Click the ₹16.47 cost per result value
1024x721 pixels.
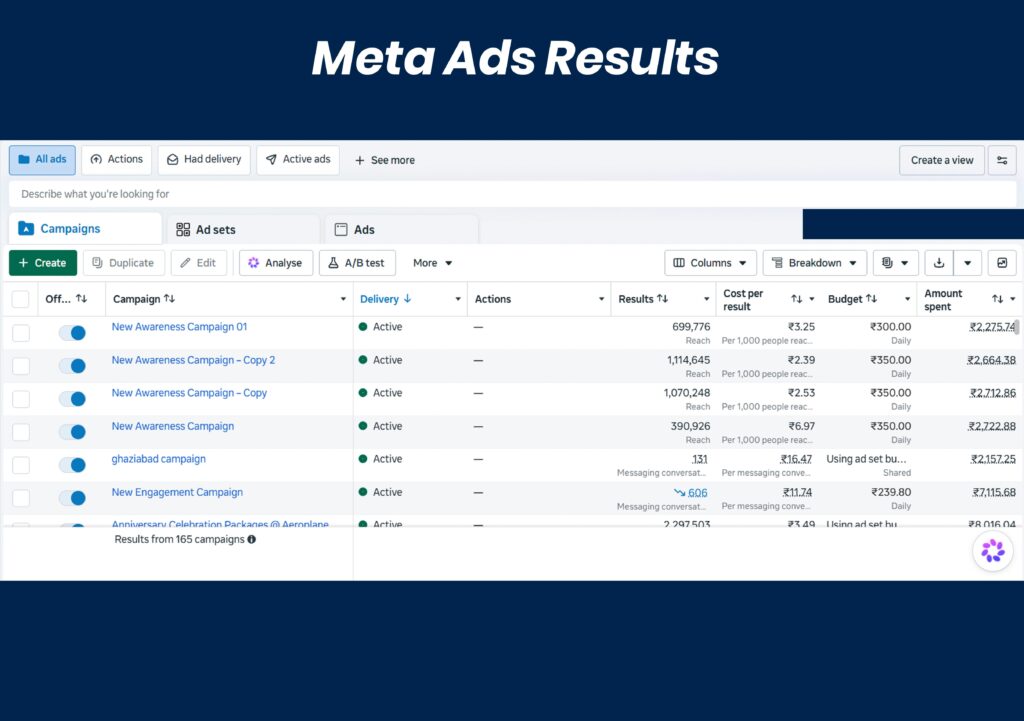pyautogui.click(x=797, y=458)
